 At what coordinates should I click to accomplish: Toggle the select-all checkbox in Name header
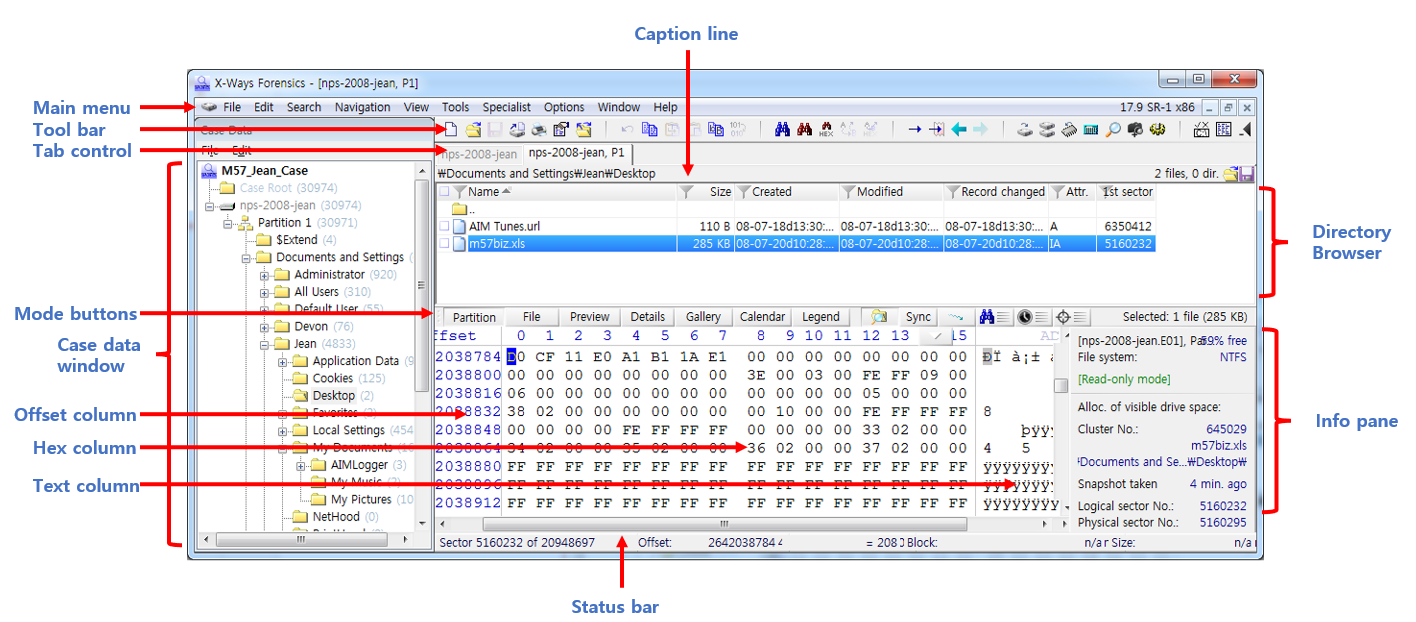(x=444, y=192)
